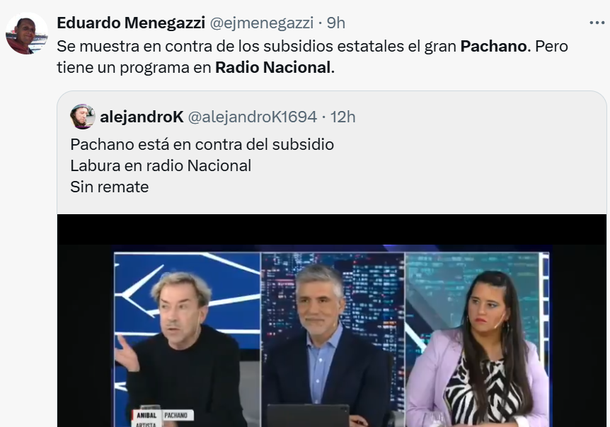Screen dimensions: 610x427
Task: Click the bold 'Radio Nacional' text
Action: (275, 67)
